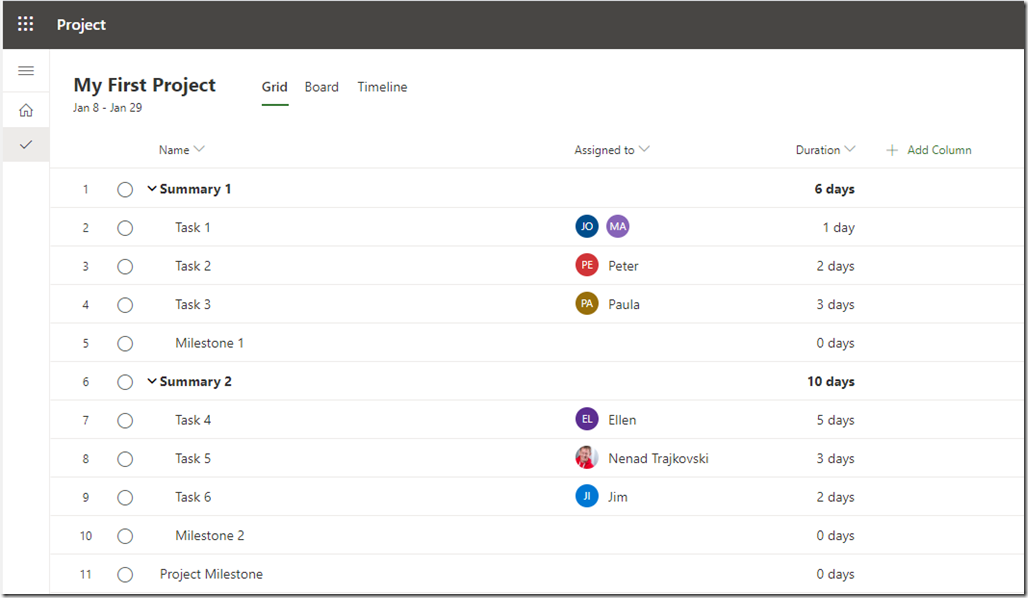Select the Task 5 name cell
The height and width of the screenshot is (598, 1028).
(x=193, y=458)
